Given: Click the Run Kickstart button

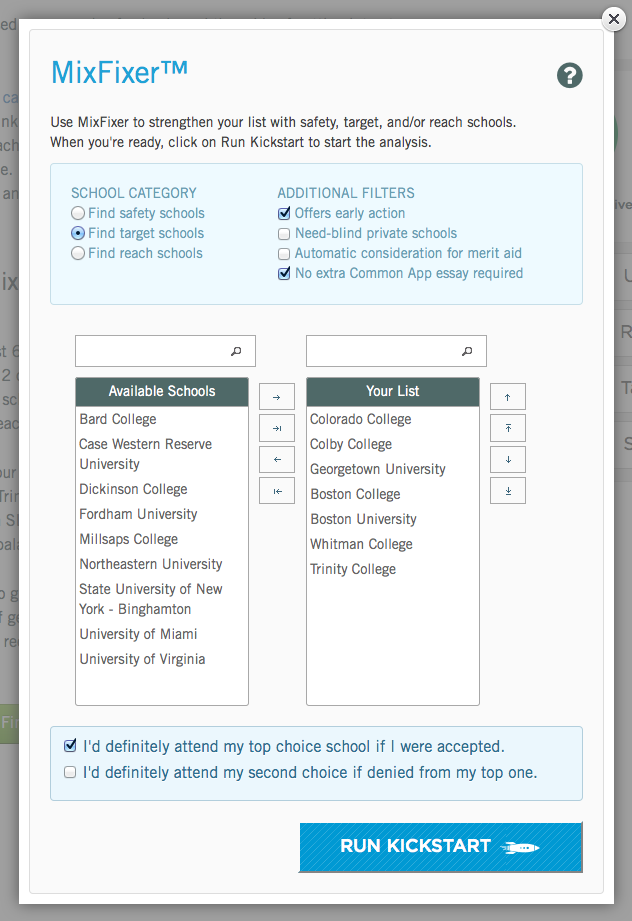Looking at the screenshot, I should 441,847.
